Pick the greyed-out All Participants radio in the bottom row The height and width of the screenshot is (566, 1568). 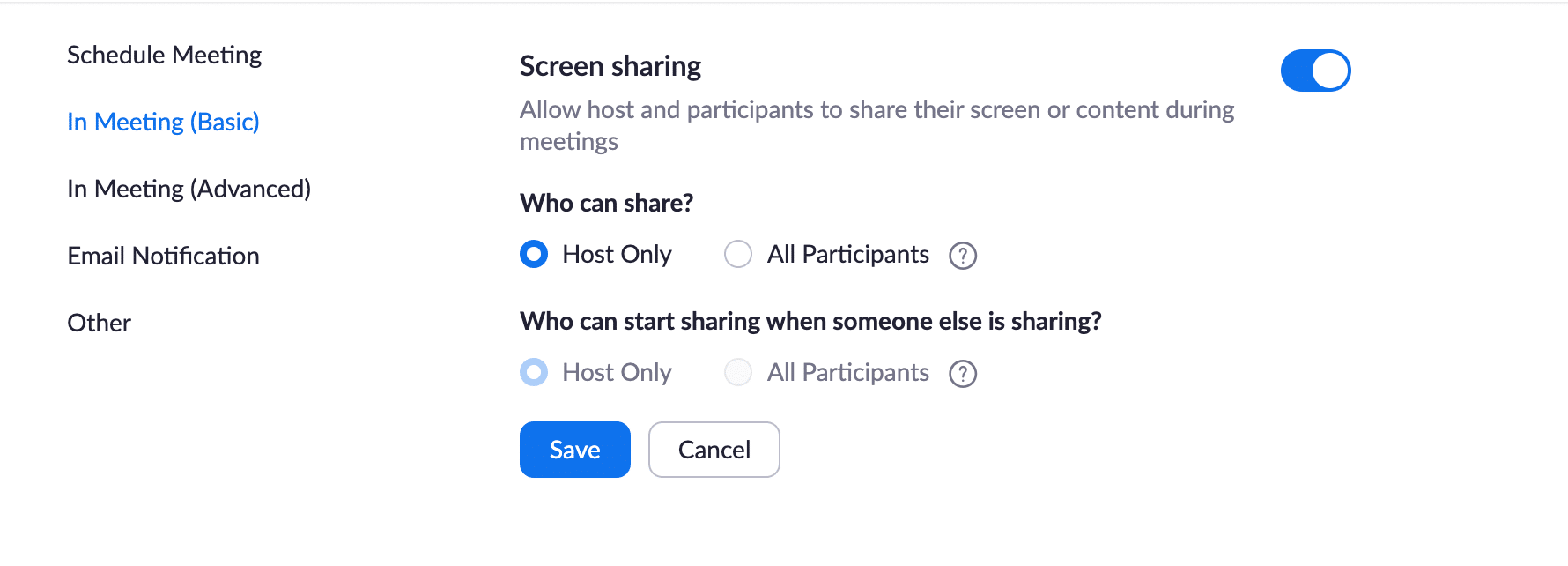point(738,372)
